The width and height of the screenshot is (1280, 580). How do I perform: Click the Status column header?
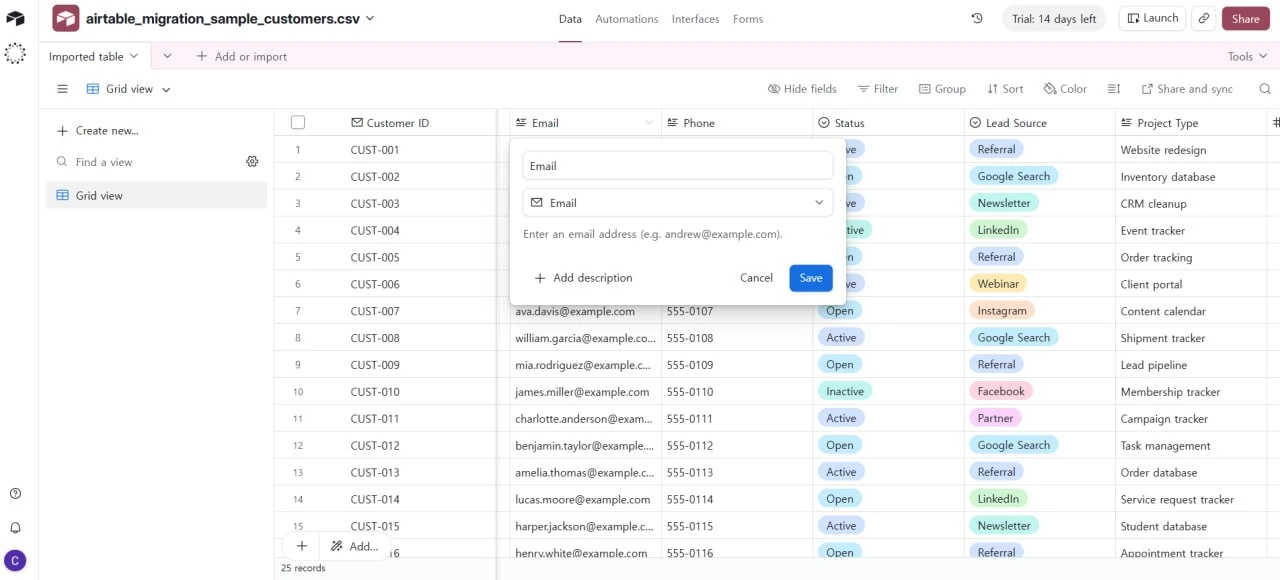tap(888, 123)
